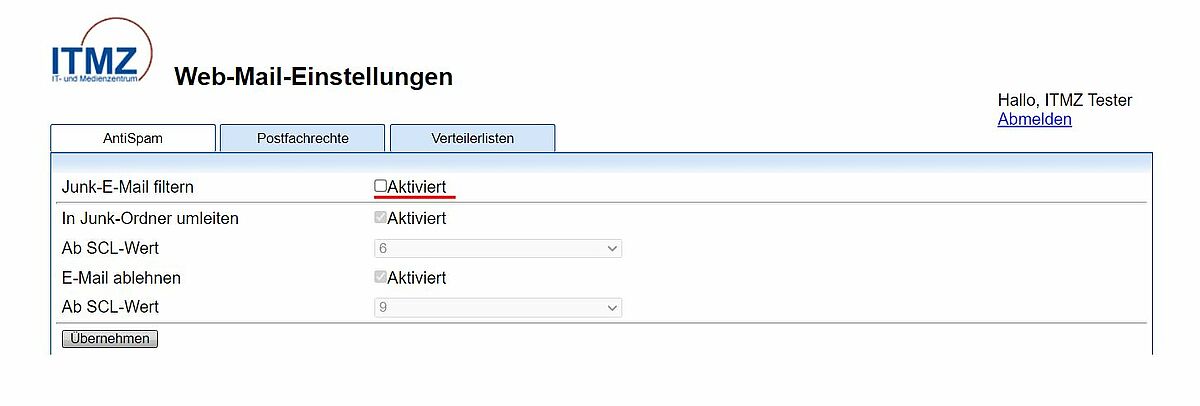This screenshot has width=1200, height=406.
Task: Click Aktiviert beside In Junk-Ordner umleiten
Action: (416, 218)
